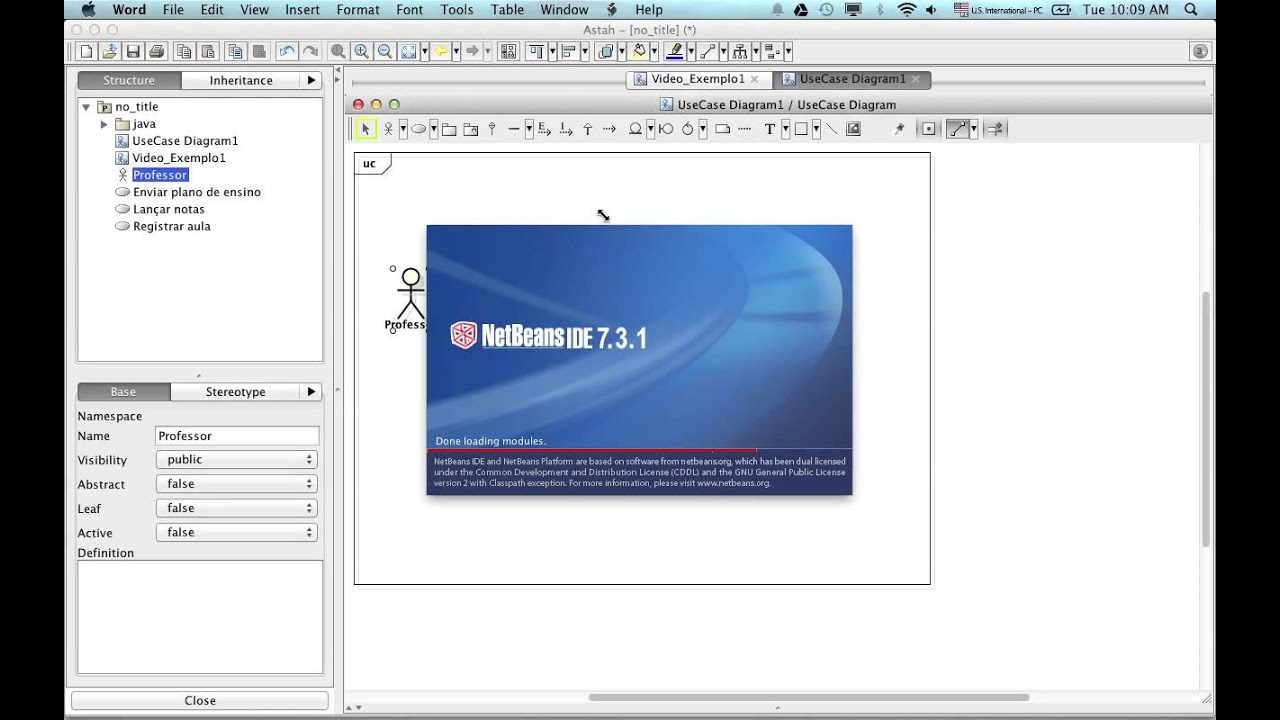Viewport: 1280px width, 720px height.
Task: Switch to the UseCase Diagram1 tab
Action: click(x=852, y=79)
